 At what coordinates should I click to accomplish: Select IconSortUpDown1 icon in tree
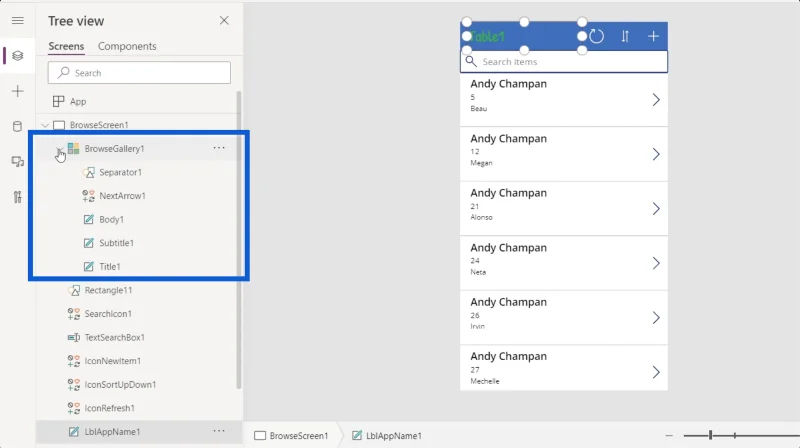73,385
